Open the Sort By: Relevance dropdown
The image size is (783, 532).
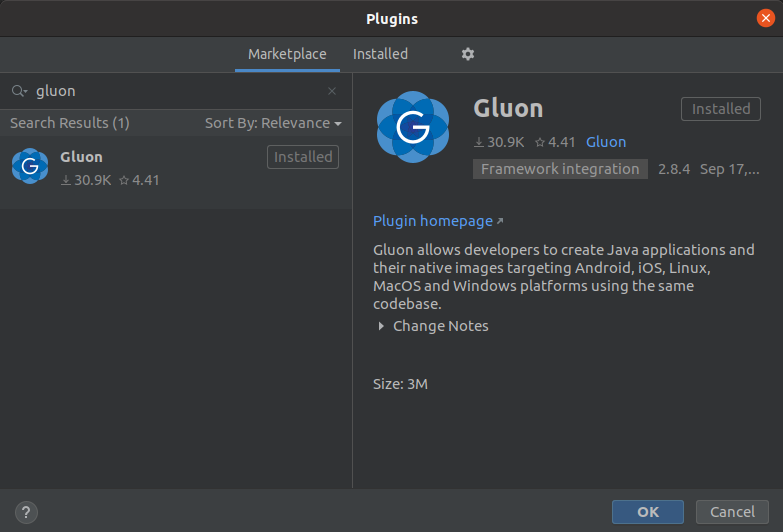[x=273, y=123]
